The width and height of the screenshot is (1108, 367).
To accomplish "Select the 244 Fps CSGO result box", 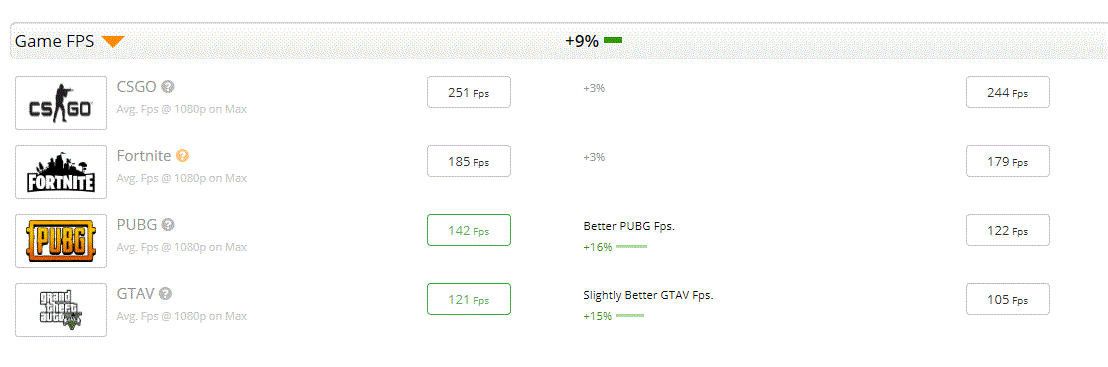I will [x=1008, y=92].
